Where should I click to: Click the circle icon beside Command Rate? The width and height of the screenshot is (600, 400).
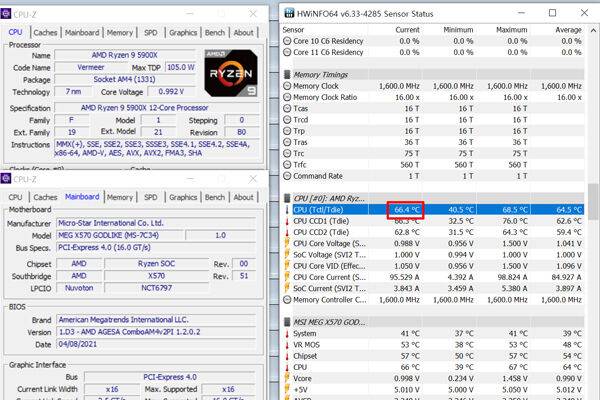click(x=287, y=177)
